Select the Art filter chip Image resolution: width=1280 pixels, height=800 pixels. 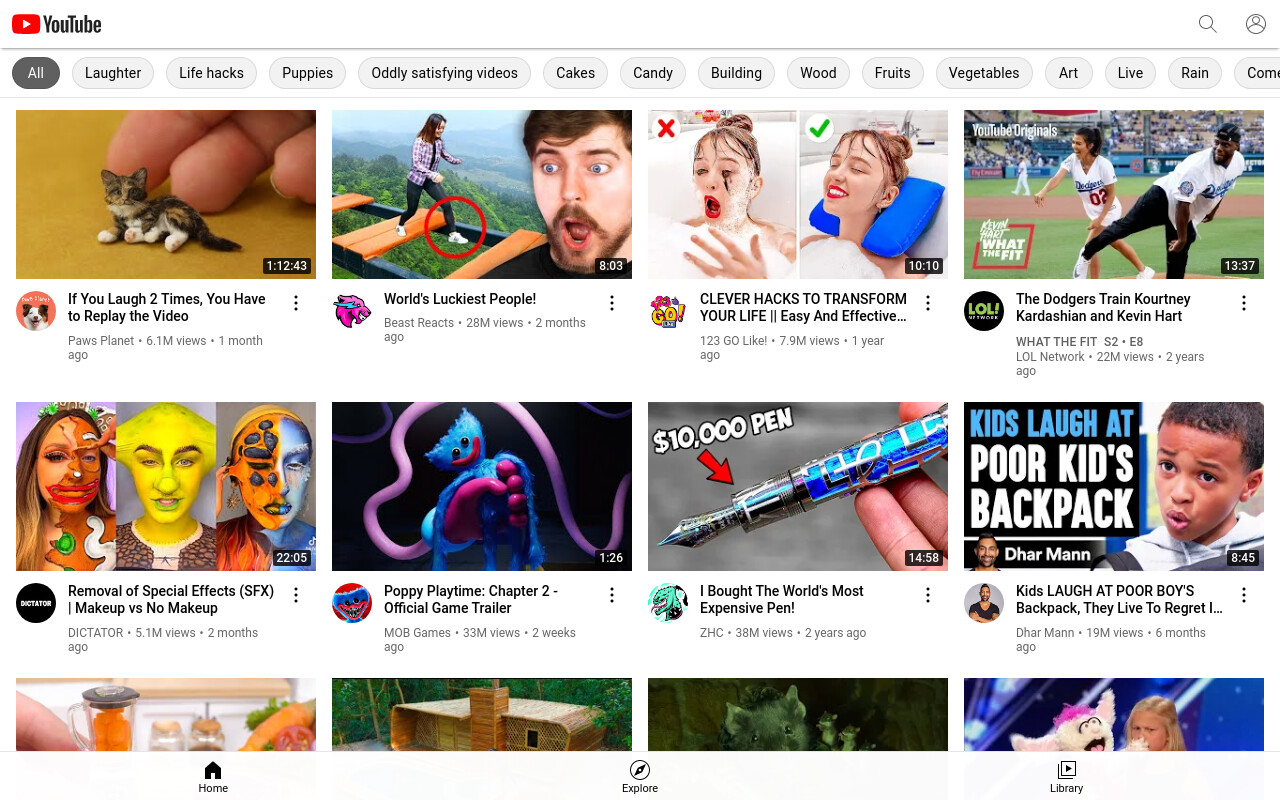(1068, 73)
